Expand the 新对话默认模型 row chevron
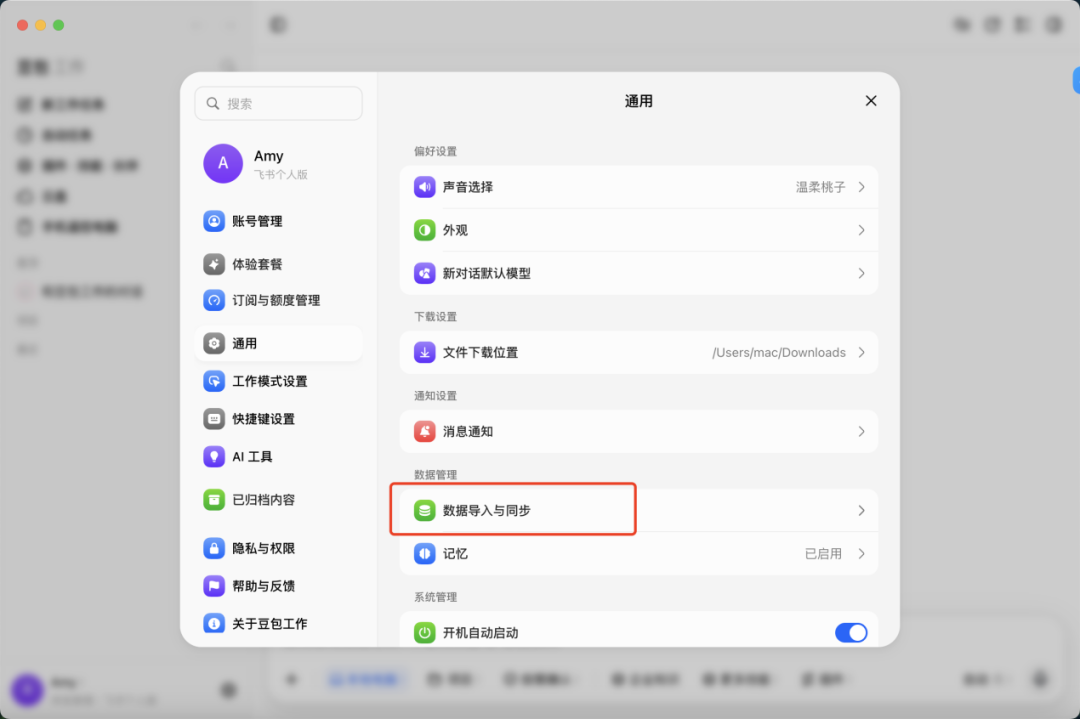This screenshot has height=719, width=1080. pos(861,273)
